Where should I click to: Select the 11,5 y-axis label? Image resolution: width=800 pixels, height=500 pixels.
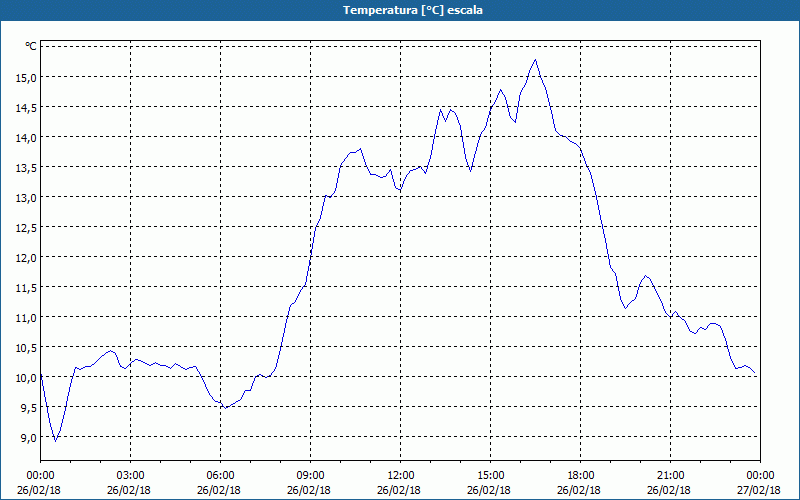click(x=27, y=288)
